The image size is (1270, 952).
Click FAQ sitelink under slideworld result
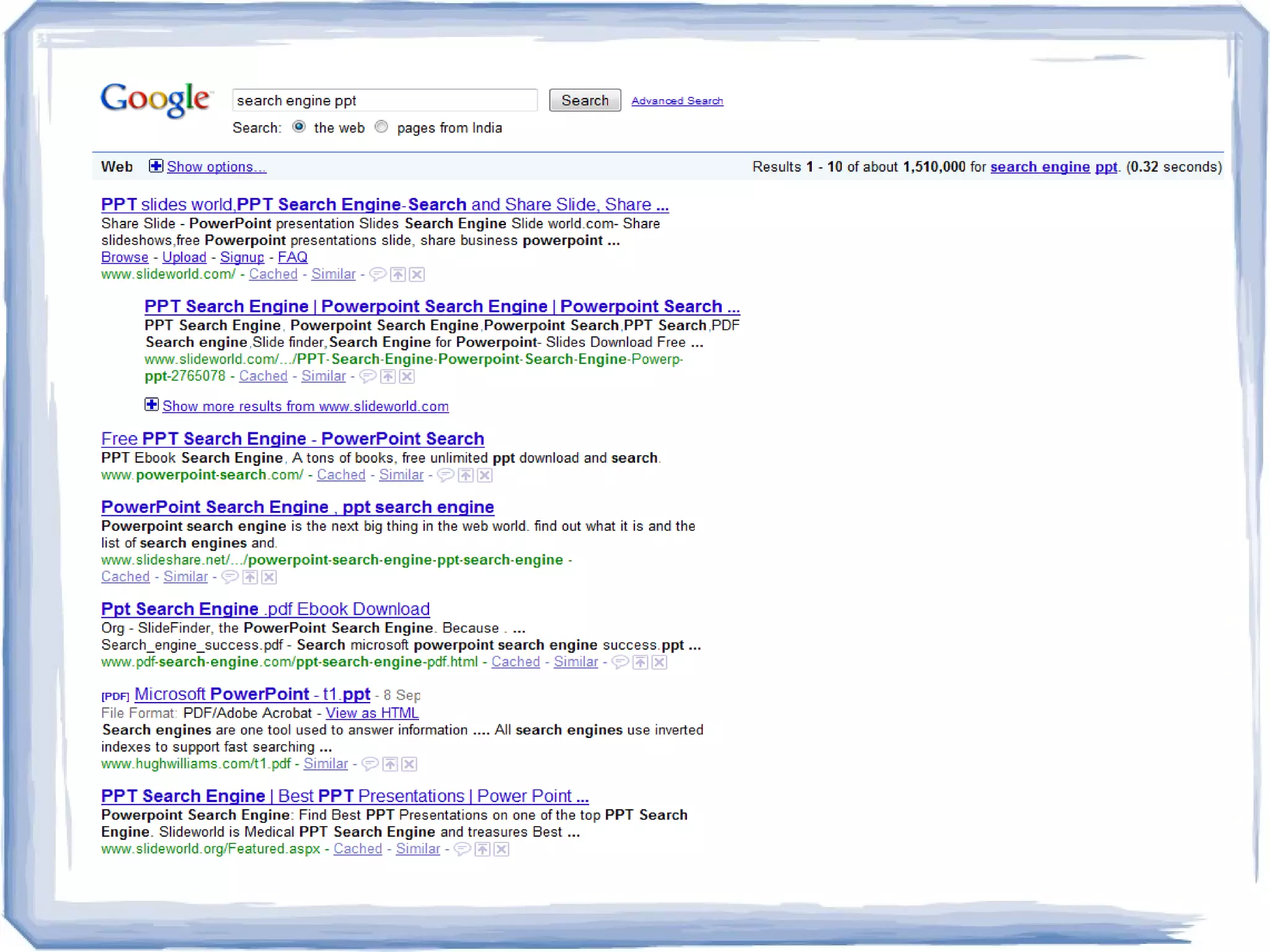[x=293, y=257]
